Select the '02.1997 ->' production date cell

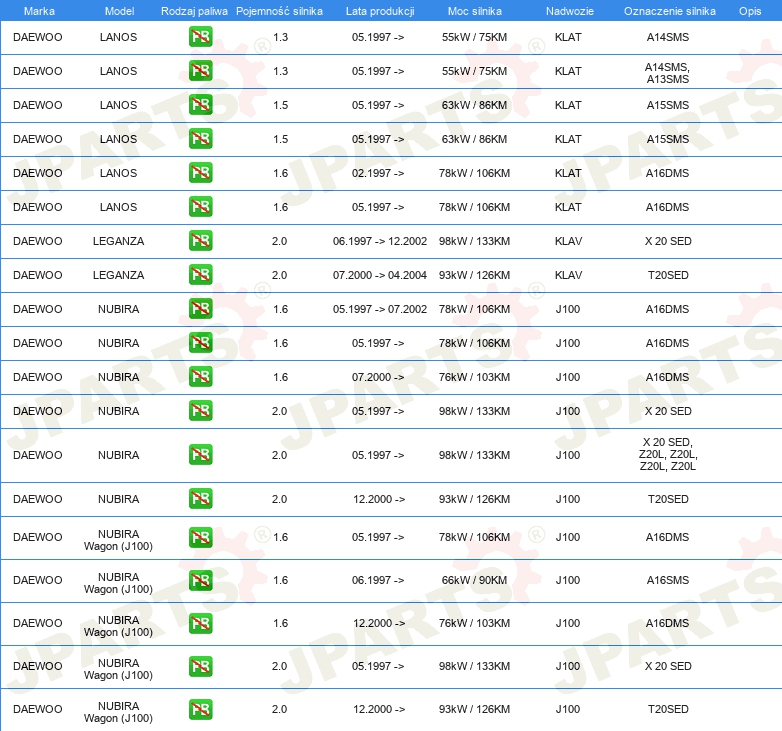pos(378,173)
